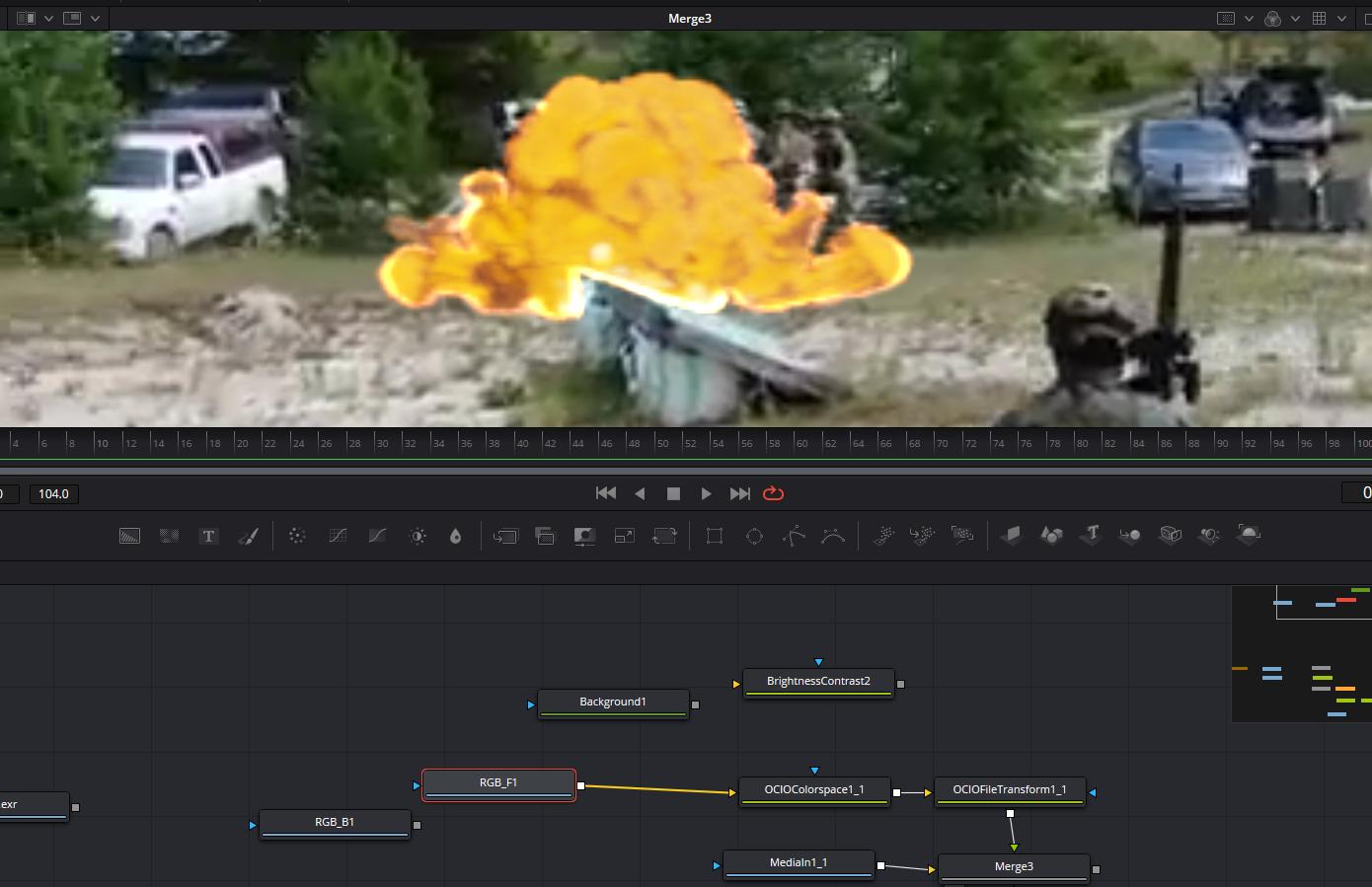Image resolution: width=1372 pixels, height=887 pixels.
Task: Go to first frame of the clip
Action: tap(606, 493)
